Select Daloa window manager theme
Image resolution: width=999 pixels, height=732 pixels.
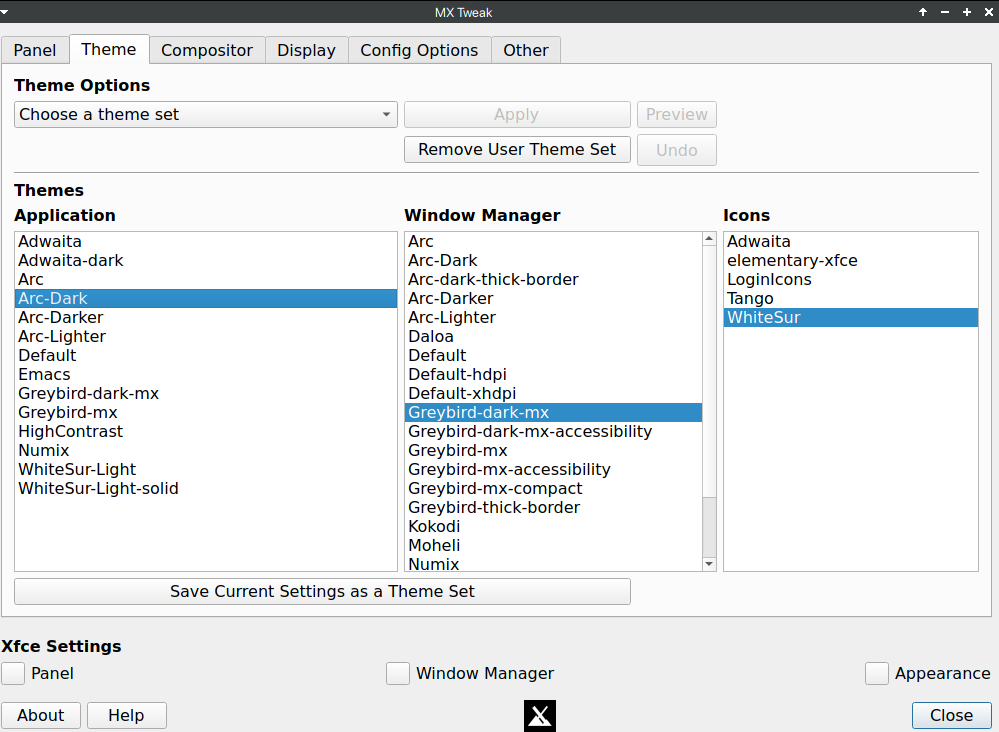point(554,336)
